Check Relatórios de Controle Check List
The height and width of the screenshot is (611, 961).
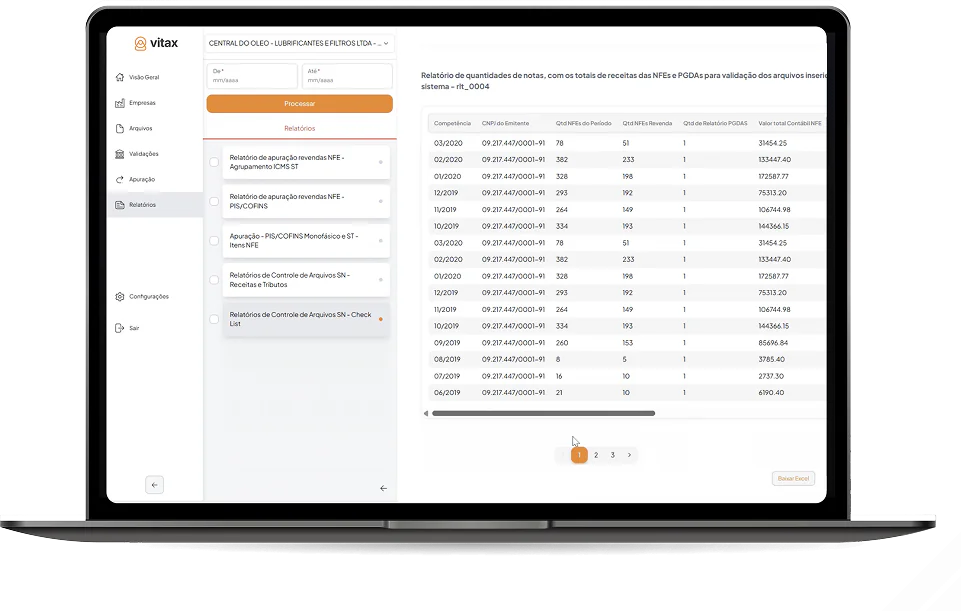[214, 319]
